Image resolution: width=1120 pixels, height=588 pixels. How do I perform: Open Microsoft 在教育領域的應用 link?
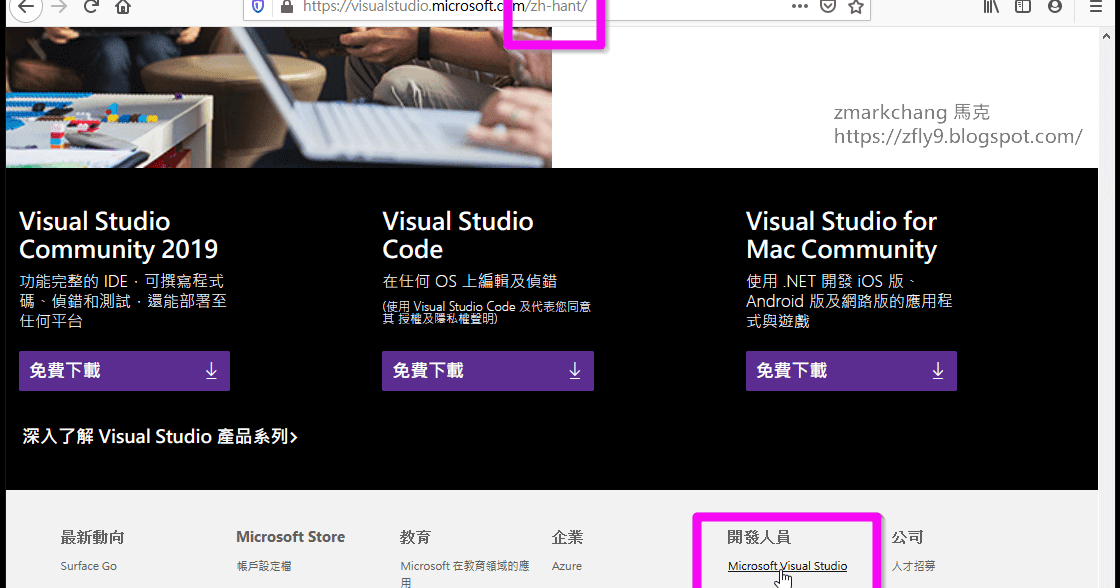pyautogui.click(x=465, y=574)
